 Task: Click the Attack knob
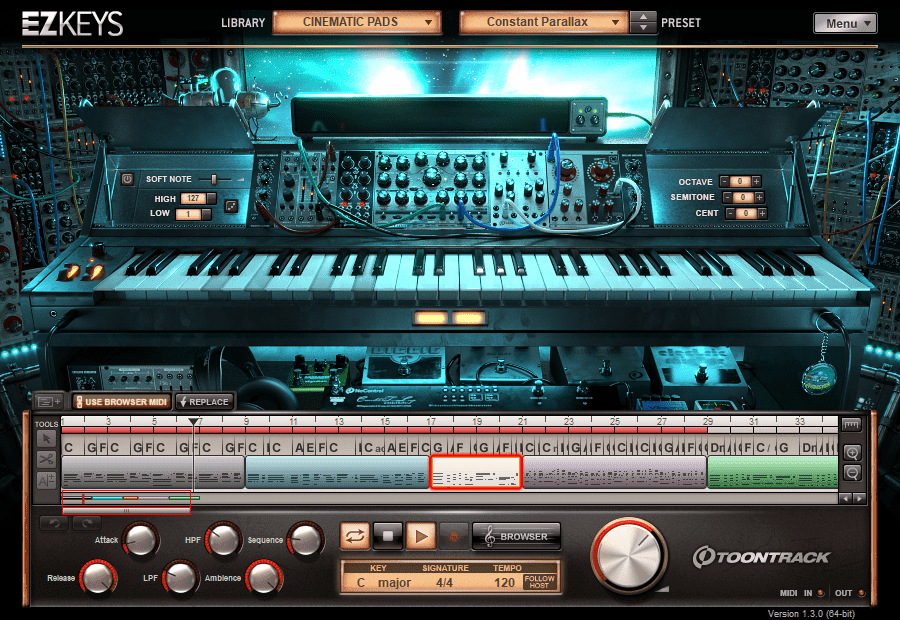[141, 539]
